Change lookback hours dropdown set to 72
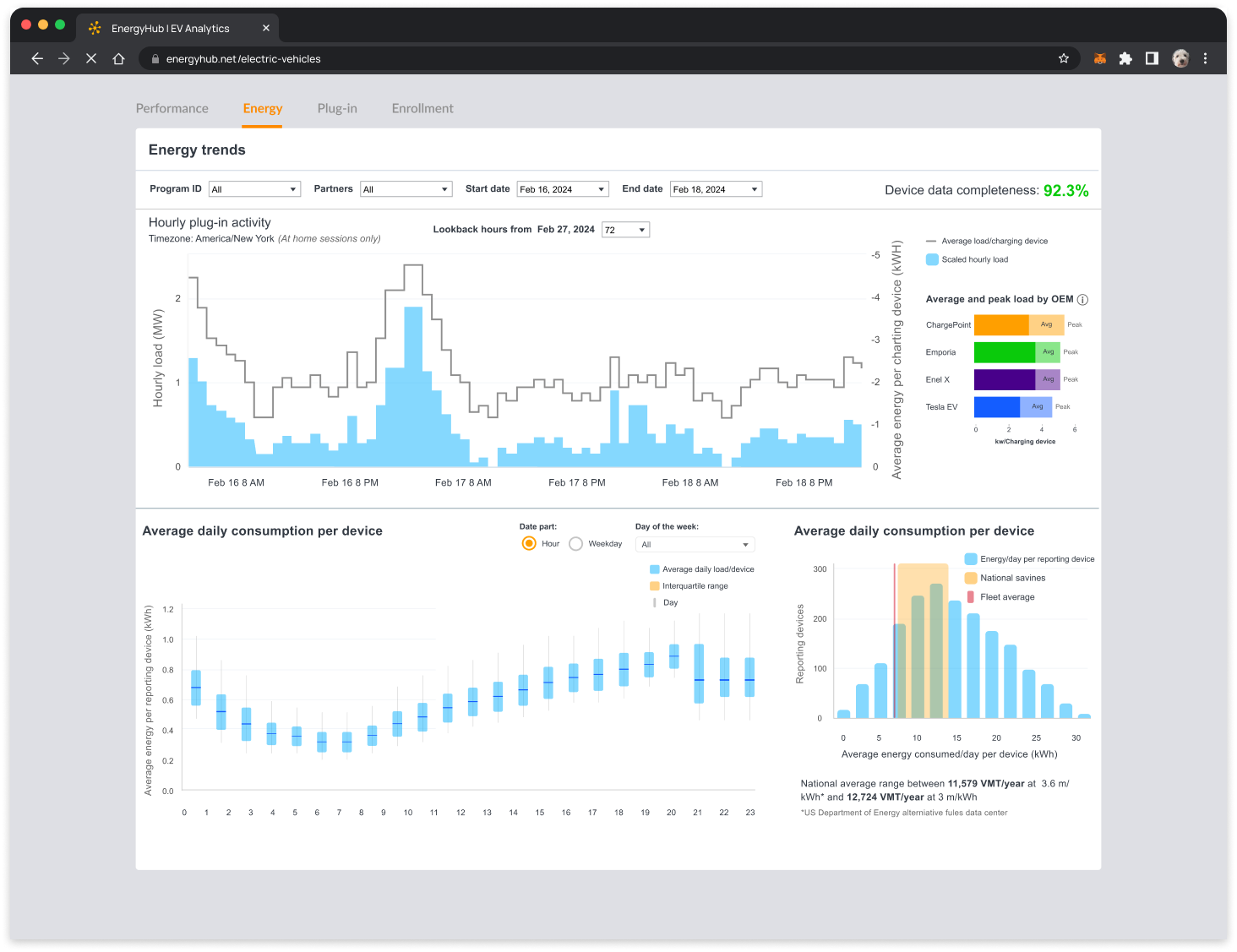Image resolution: width=1237 pixels, height=952 pixels. [x=625, y=230]
